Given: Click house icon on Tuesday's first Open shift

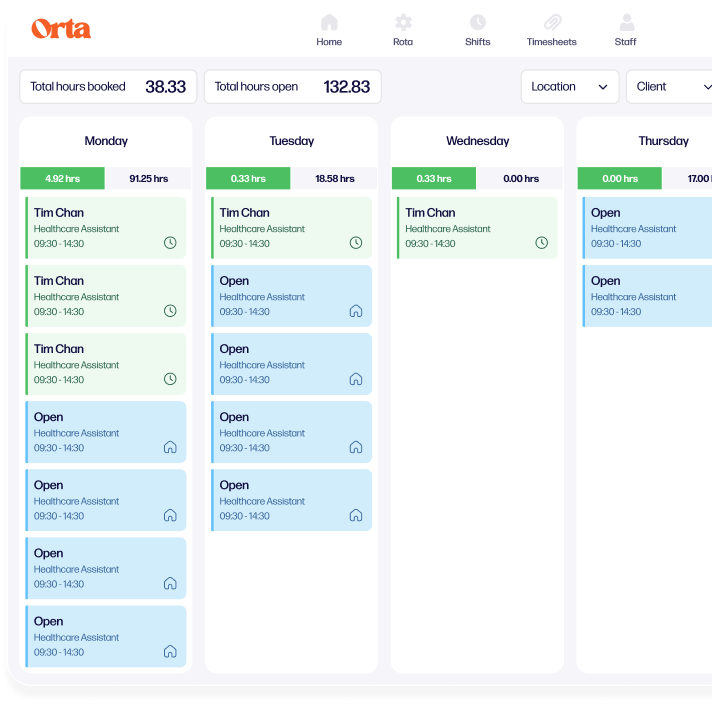Looking at the screenshot, I should (x=355, y=311).
